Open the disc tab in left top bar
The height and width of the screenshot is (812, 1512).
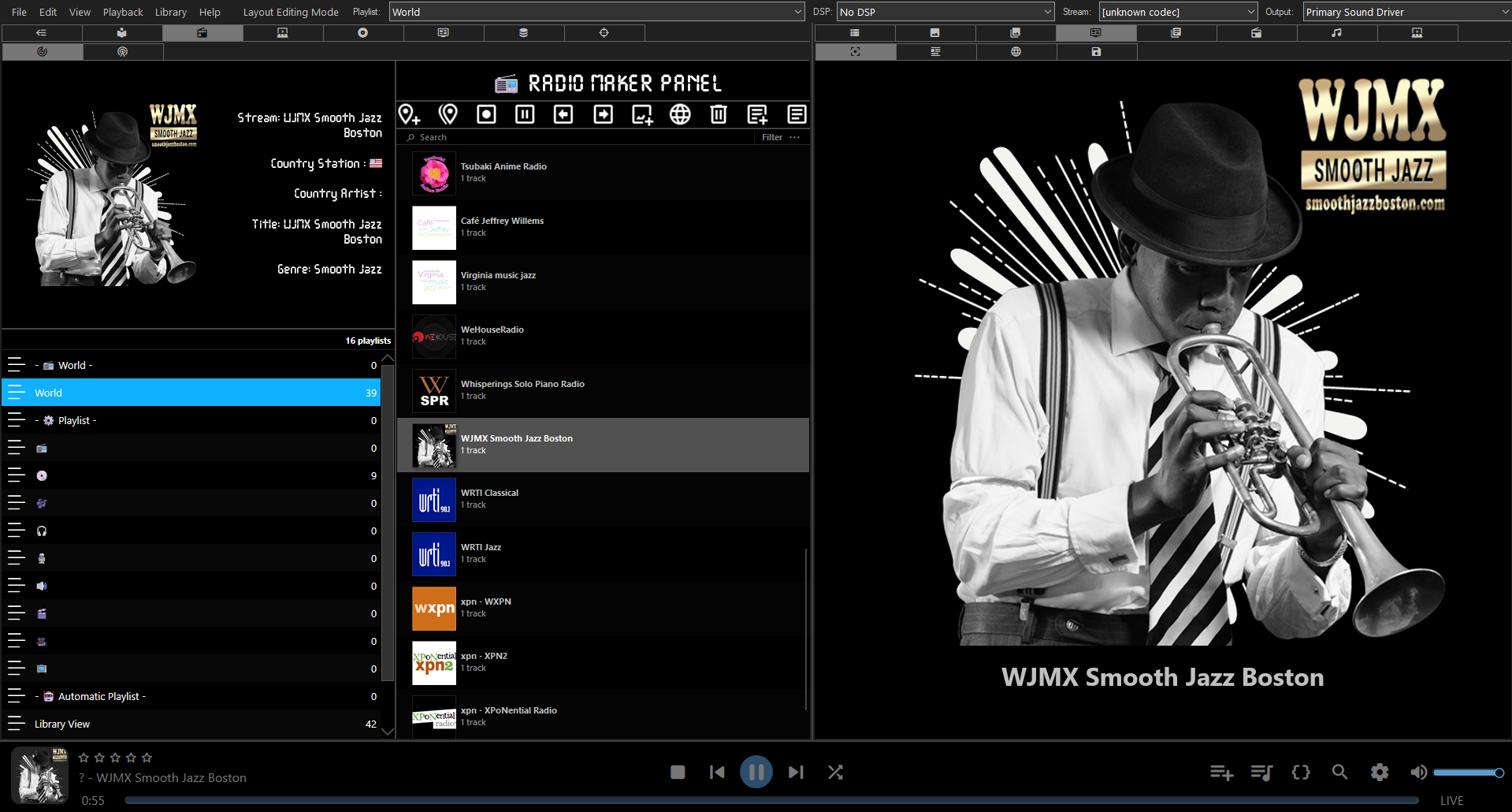(x=363, y=32)
